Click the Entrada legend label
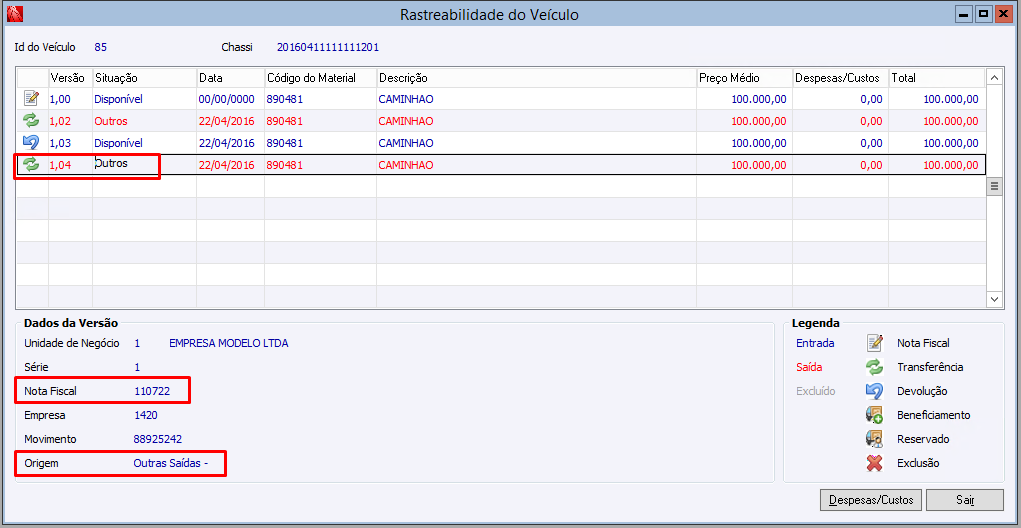Viewport: 1021px width, 528px height. [815, 343]
